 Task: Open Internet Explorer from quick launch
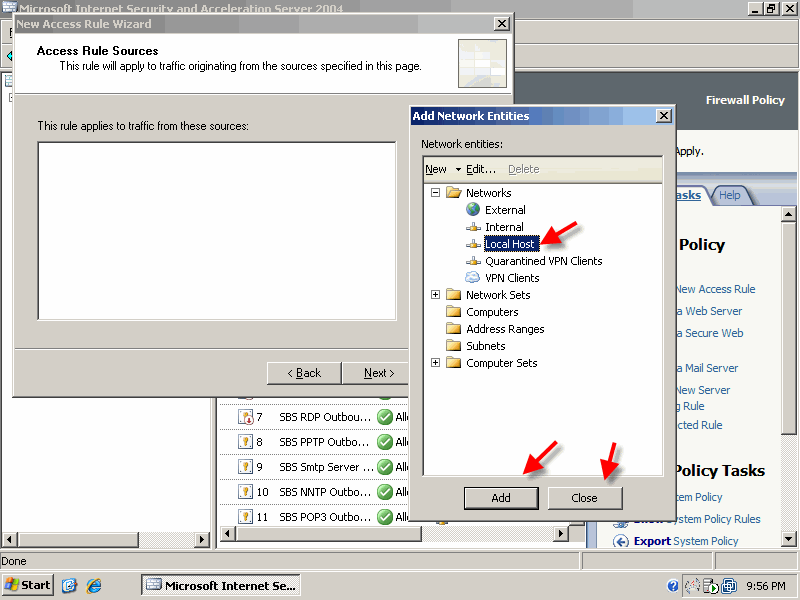94,585
